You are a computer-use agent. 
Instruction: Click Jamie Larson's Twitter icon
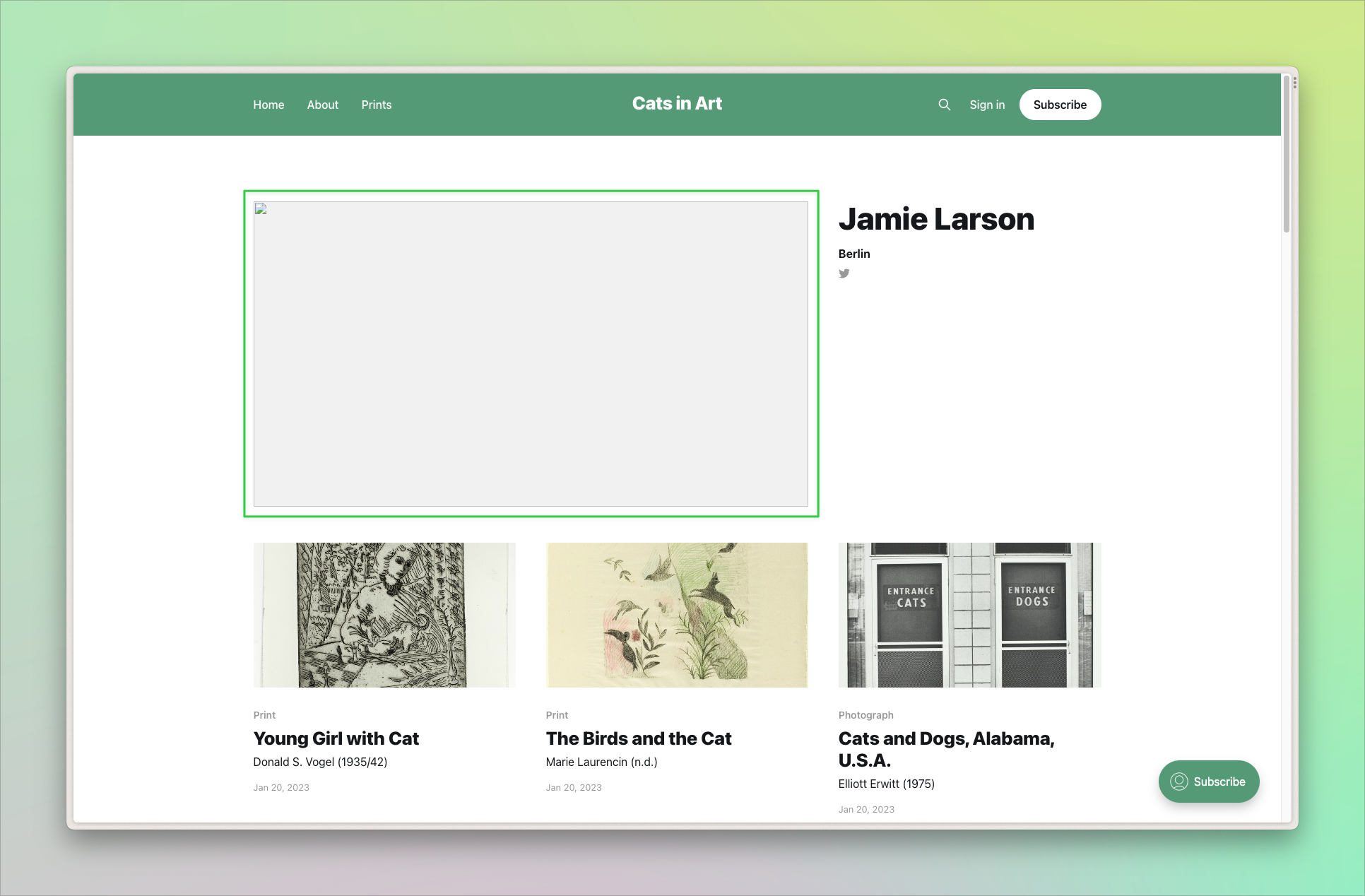[844, 273]
